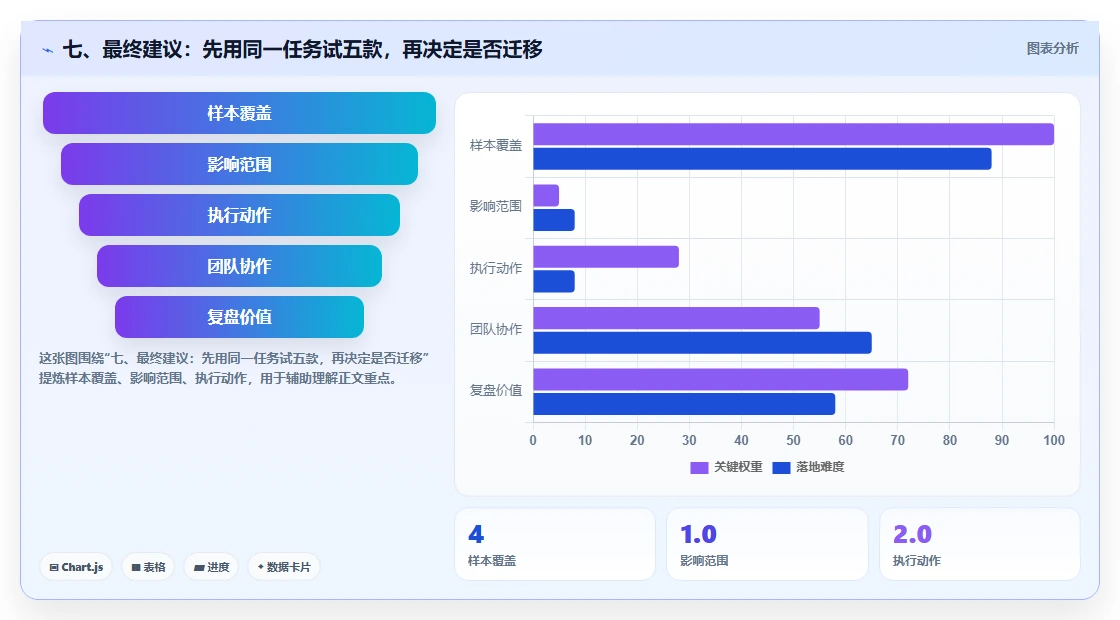Click the purple 团队协作 chart bar
The height and width of the screenshot is (620, 1120).
676,319
